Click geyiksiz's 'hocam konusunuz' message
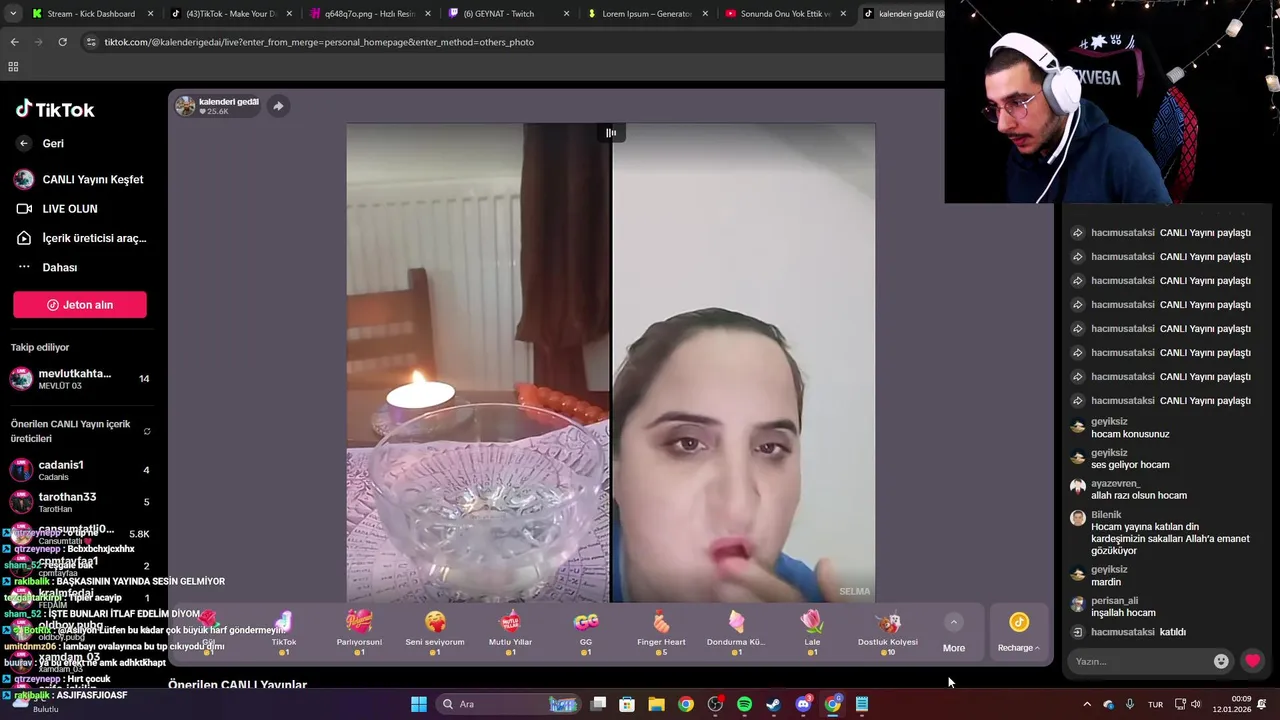 pos(1130,434)
